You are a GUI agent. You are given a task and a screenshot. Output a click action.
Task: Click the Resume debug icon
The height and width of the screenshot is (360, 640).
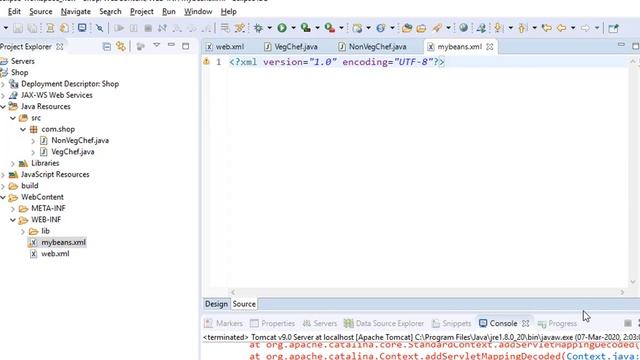click(x=119, y=28)
